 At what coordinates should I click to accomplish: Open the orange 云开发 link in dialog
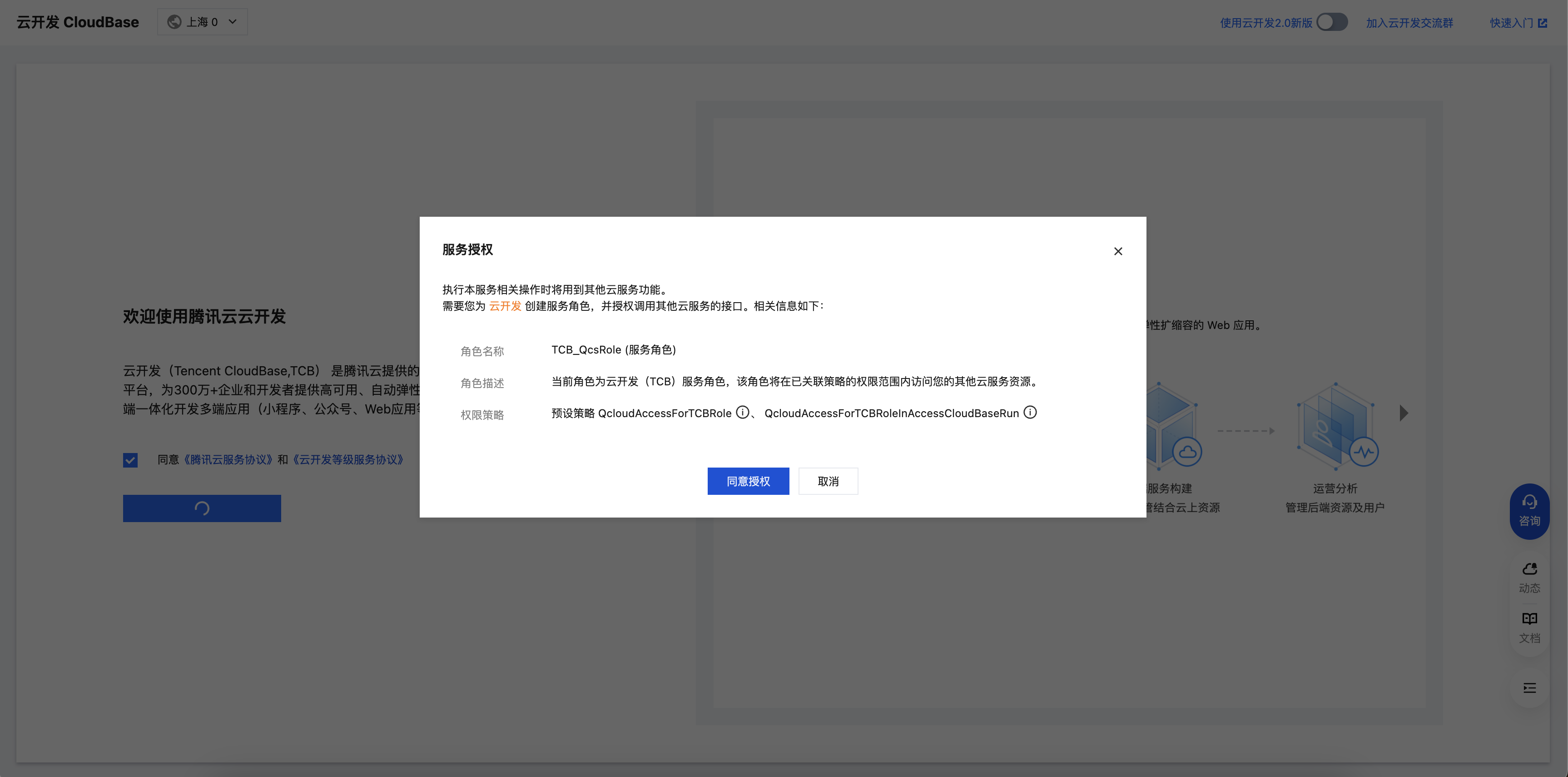(x=505, y=306)
